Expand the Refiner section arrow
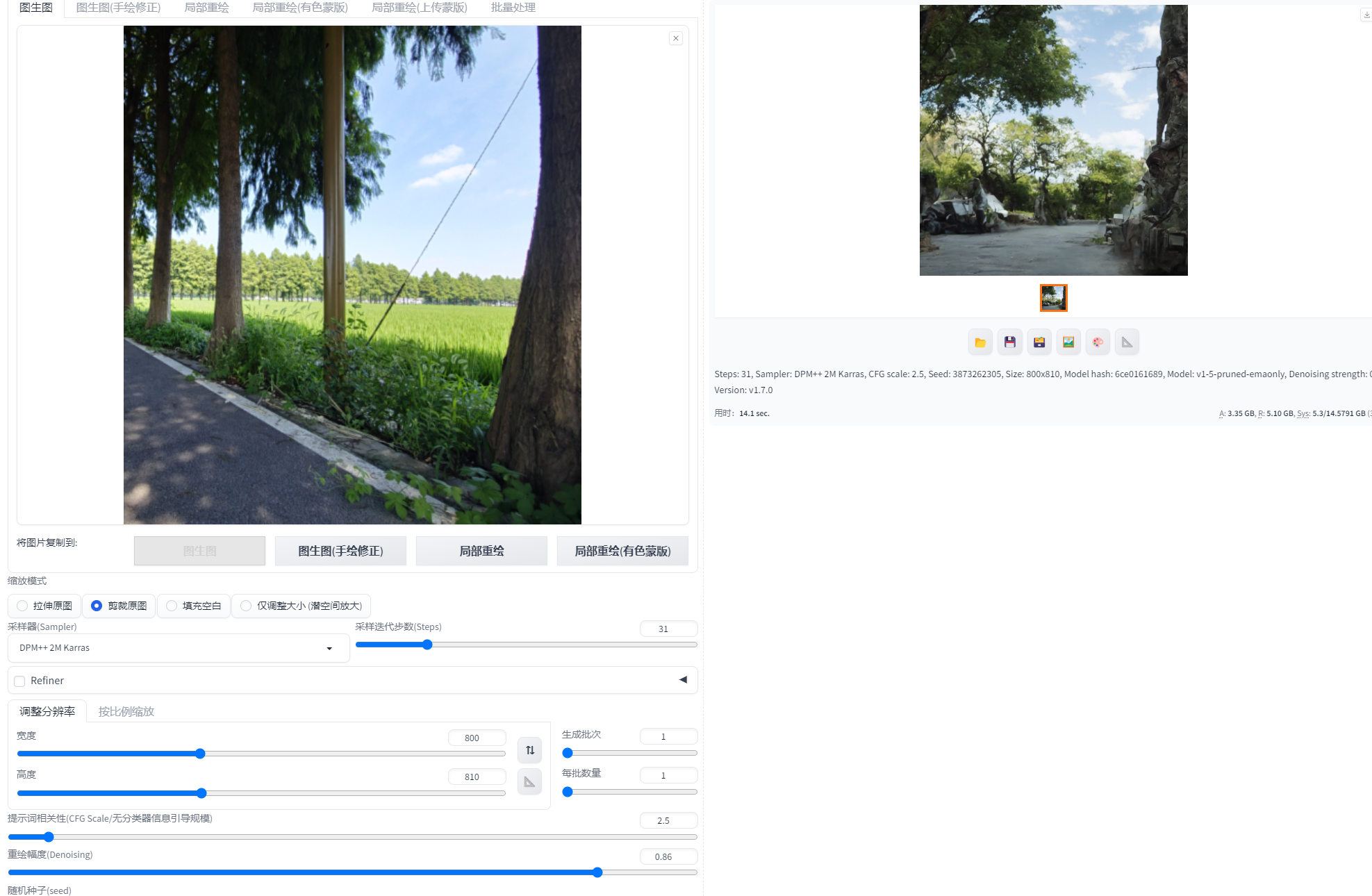The width and height of the screenshot is (1372, 896). point(684,680)
